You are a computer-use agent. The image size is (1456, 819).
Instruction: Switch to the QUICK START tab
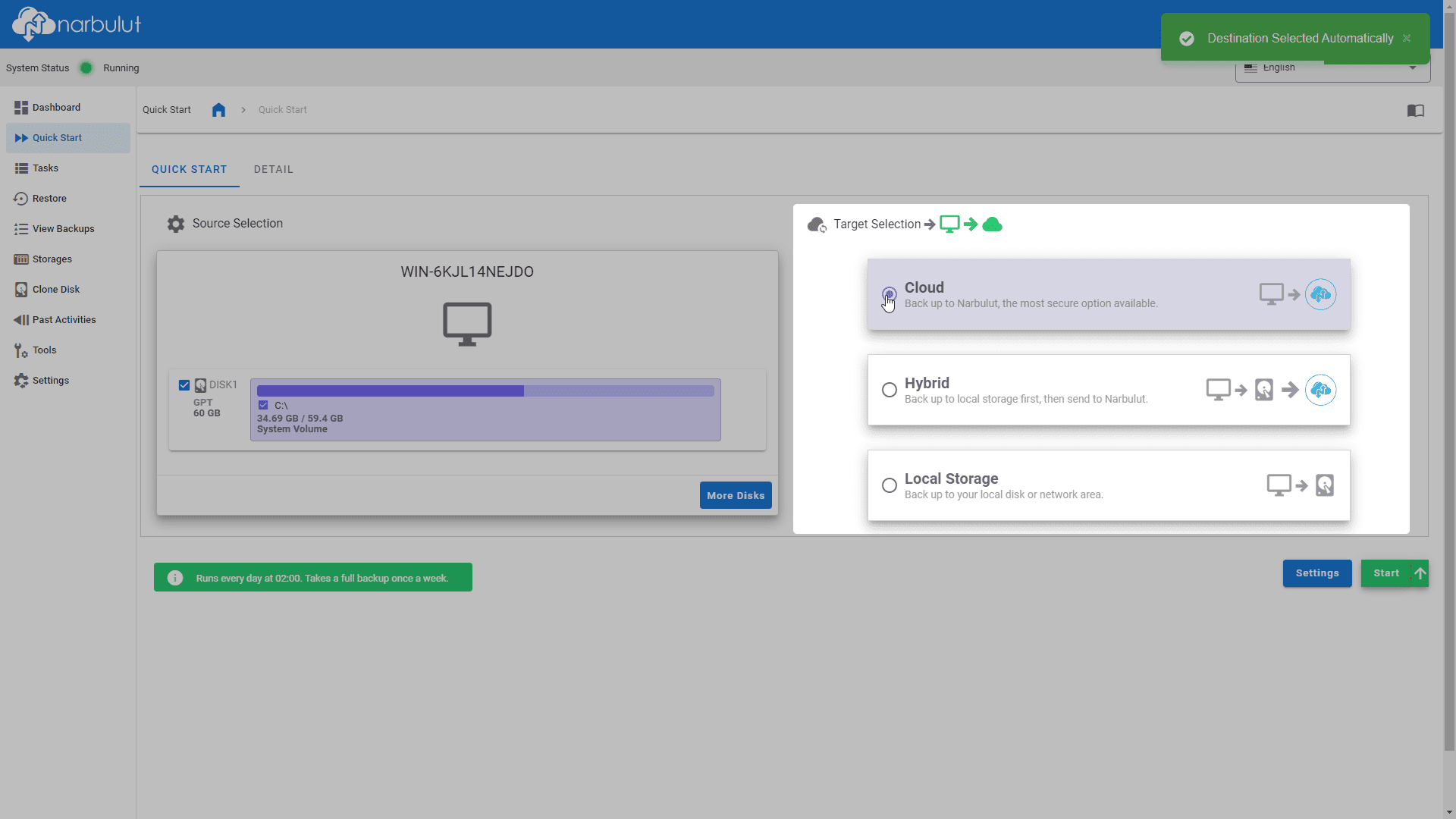tap(189, 169)
